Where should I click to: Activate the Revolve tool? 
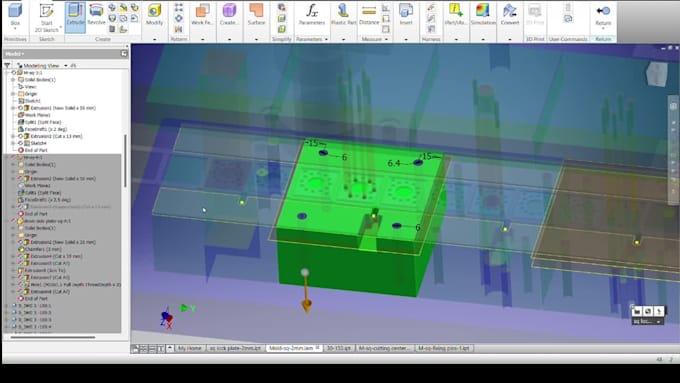coord(96,14)
